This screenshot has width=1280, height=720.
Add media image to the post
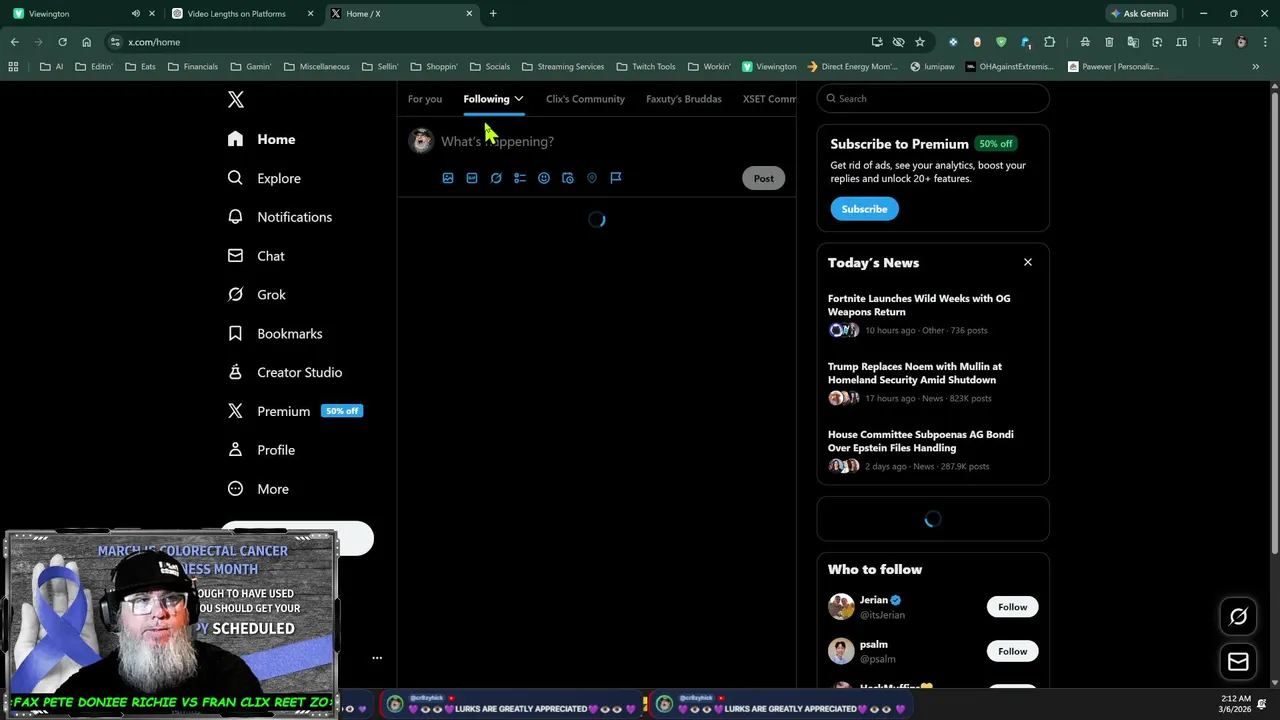coord(448,178)
